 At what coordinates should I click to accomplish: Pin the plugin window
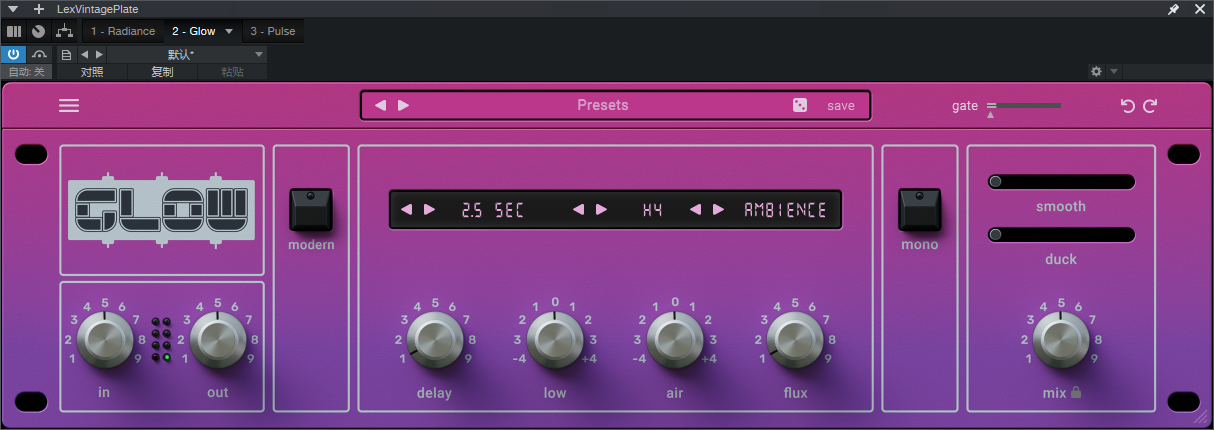[1174, 9]
